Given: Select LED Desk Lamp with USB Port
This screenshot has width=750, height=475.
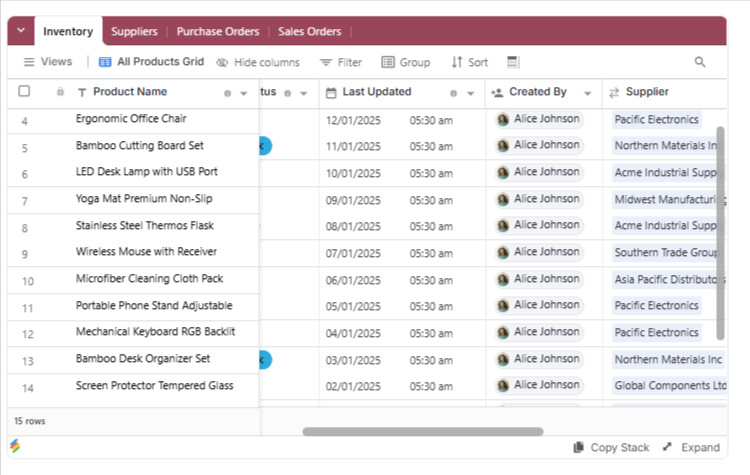Looking at the screenshot, I should pyautogui.click(x=146, y=171).
